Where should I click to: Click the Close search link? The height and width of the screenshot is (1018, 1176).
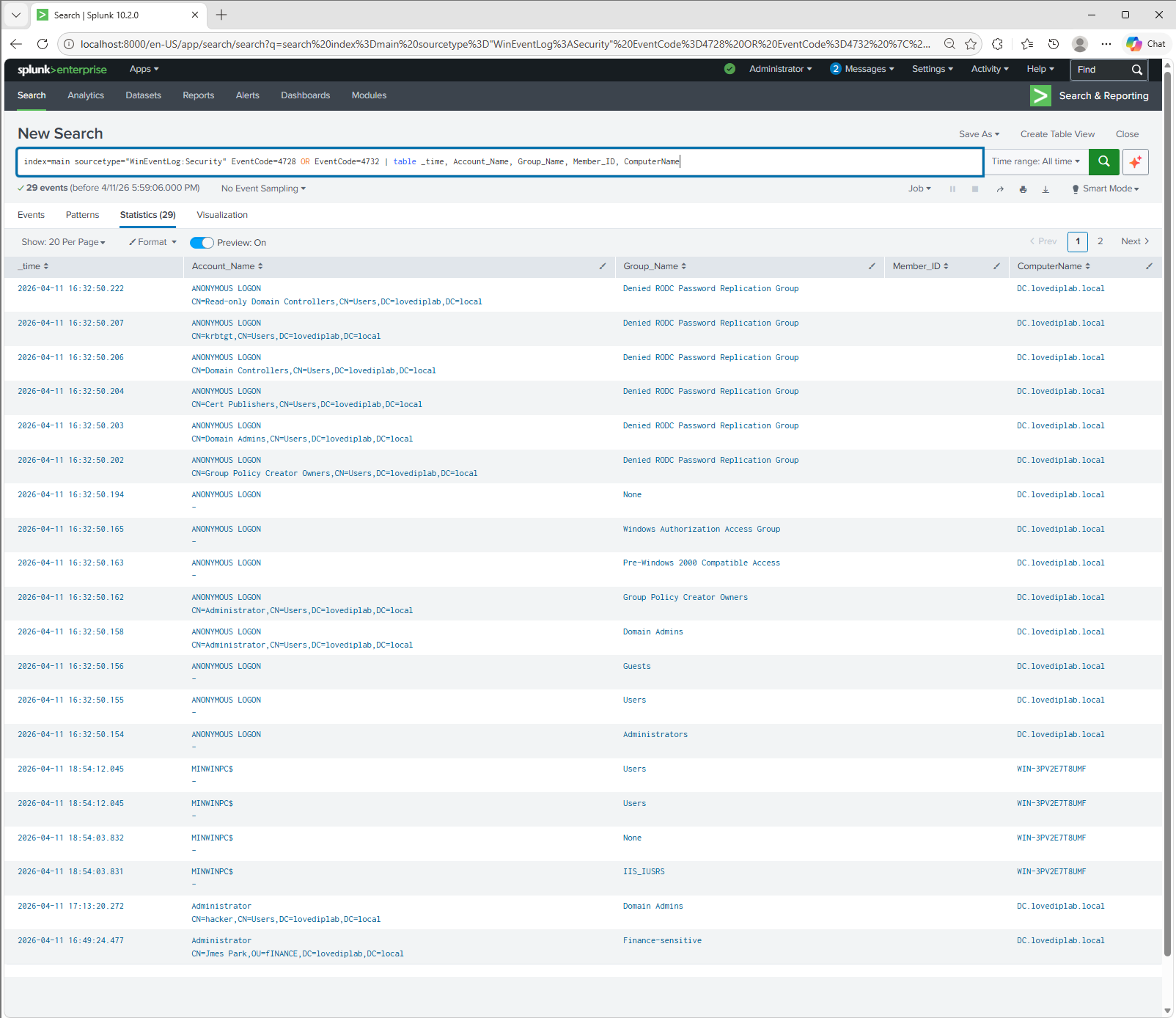click(x=1127, y=134)
